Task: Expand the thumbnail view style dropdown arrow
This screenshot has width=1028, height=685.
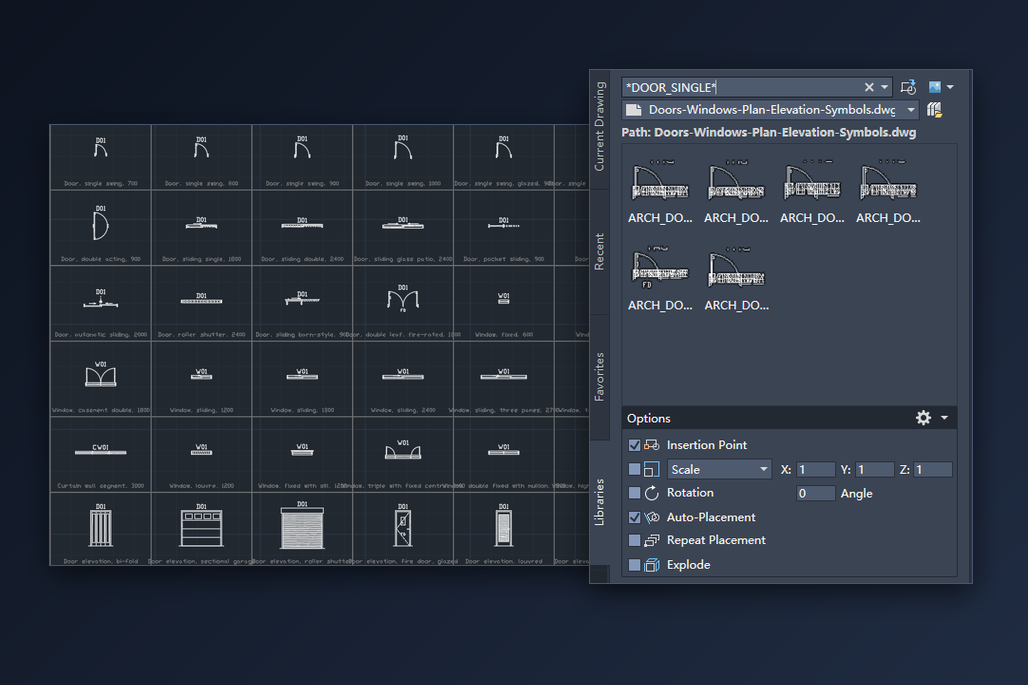Action: [x=950, y=87]
